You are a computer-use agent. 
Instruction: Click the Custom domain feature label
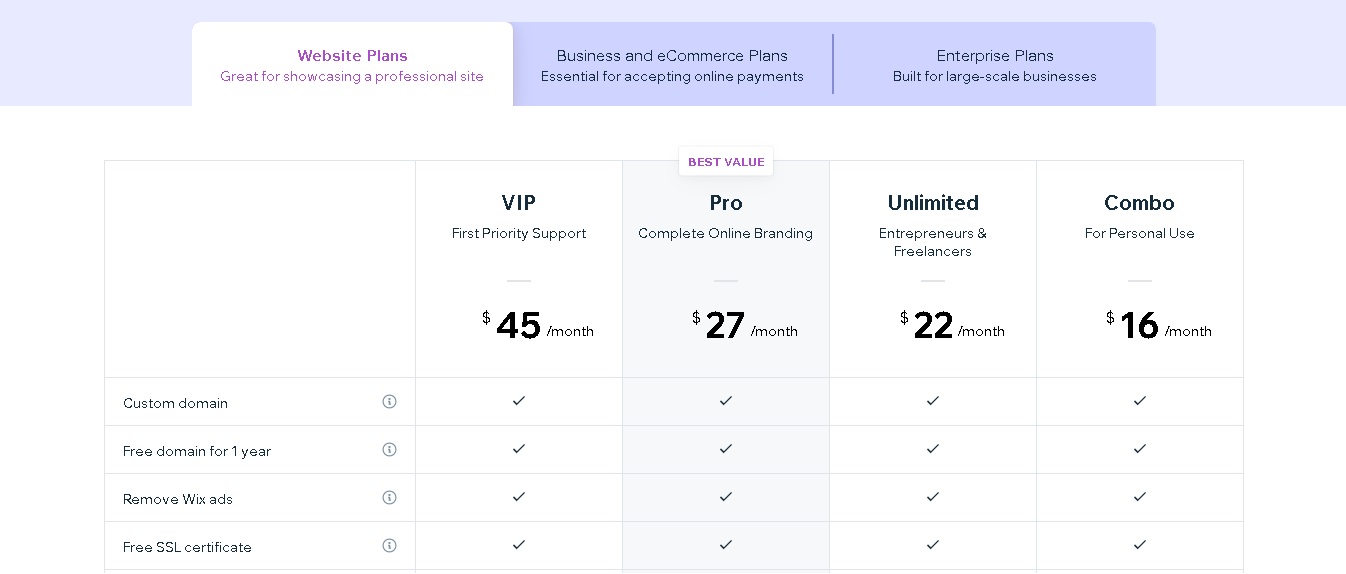pos(175,403)
